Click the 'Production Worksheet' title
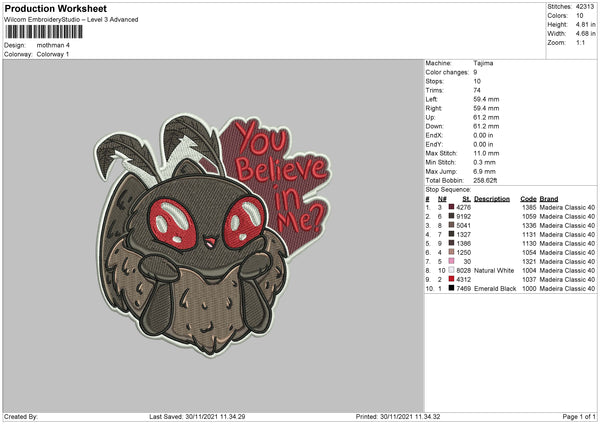600x424 pixels. 55,8
